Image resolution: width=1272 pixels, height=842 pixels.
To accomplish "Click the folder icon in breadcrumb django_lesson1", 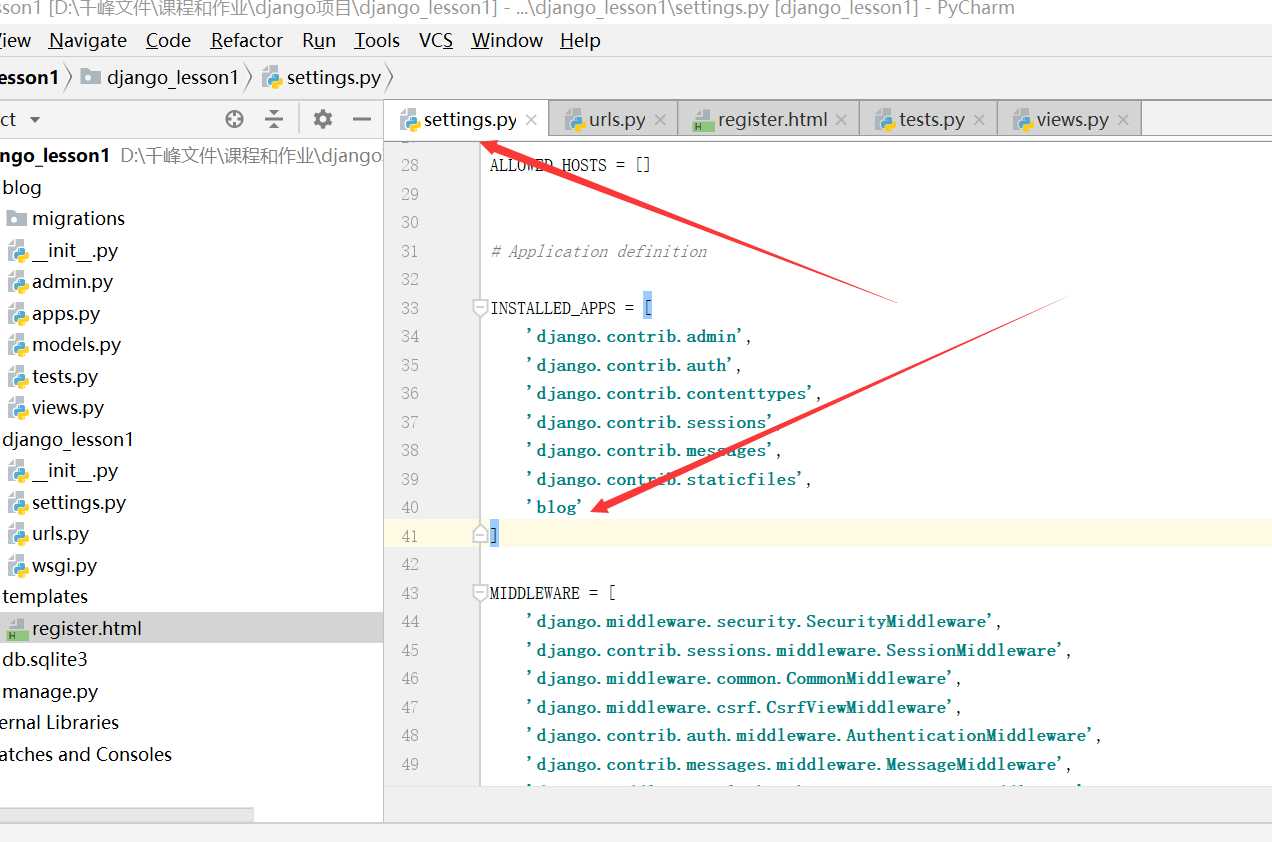I will click(91, 77).
